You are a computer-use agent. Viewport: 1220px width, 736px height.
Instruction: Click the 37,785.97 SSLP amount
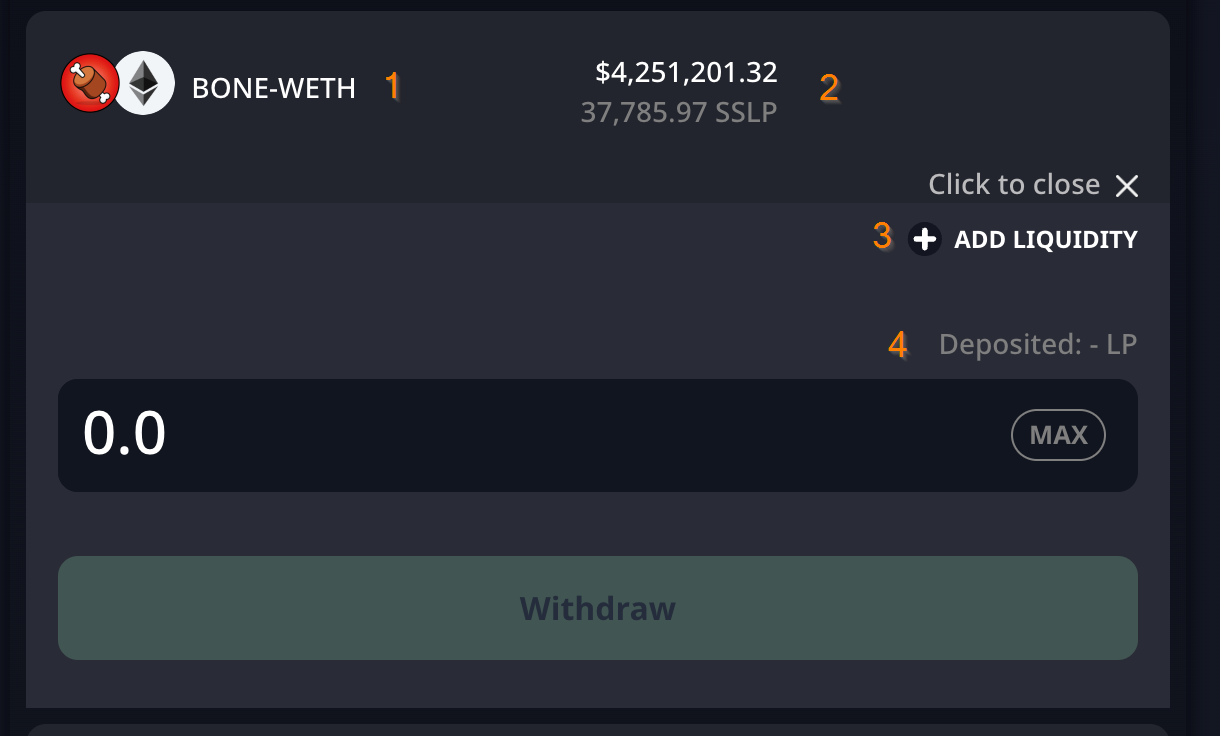(x=678, y=112)
